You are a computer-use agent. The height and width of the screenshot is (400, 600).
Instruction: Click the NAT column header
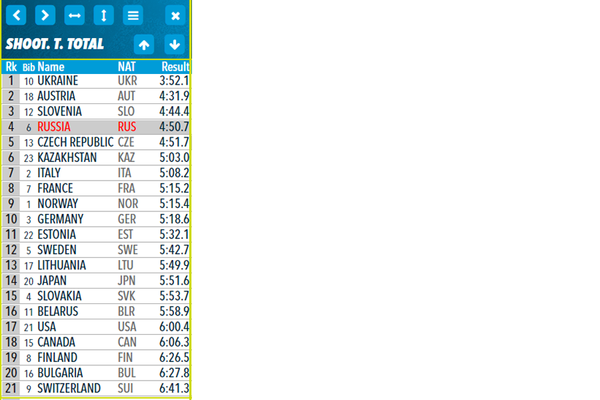[127, 67]
